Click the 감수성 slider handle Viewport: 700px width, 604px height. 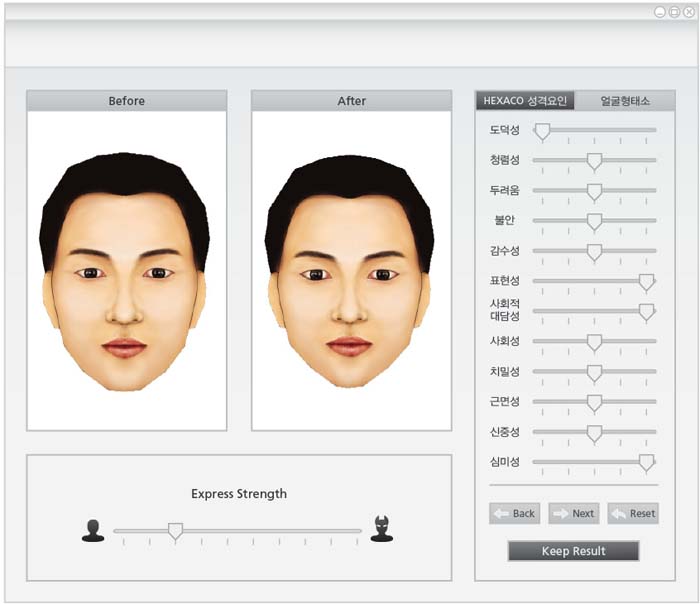pos(594,253)
